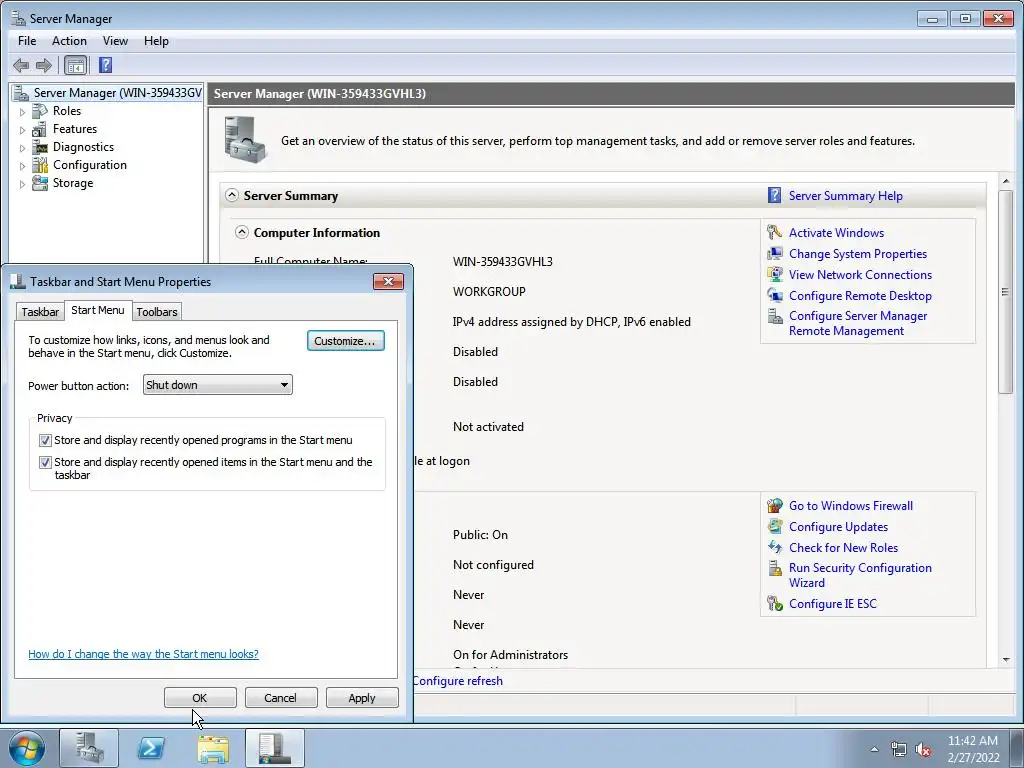
Task: Open Run Security Configuration Wizard link
Action: pos(860,575)
